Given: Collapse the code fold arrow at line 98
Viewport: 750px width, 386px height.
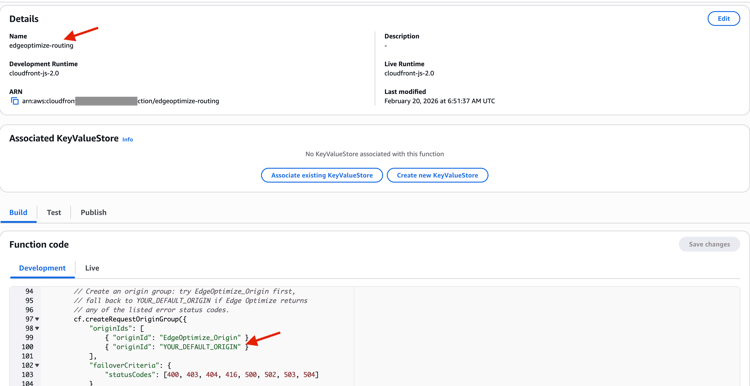Looking at the screenshot, I should pyautogui.click(x=37, y=328).
